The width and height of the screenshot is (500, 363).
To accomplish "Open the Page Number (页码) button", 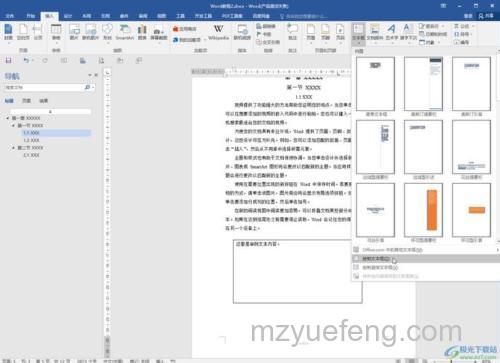I will point(340,33).
